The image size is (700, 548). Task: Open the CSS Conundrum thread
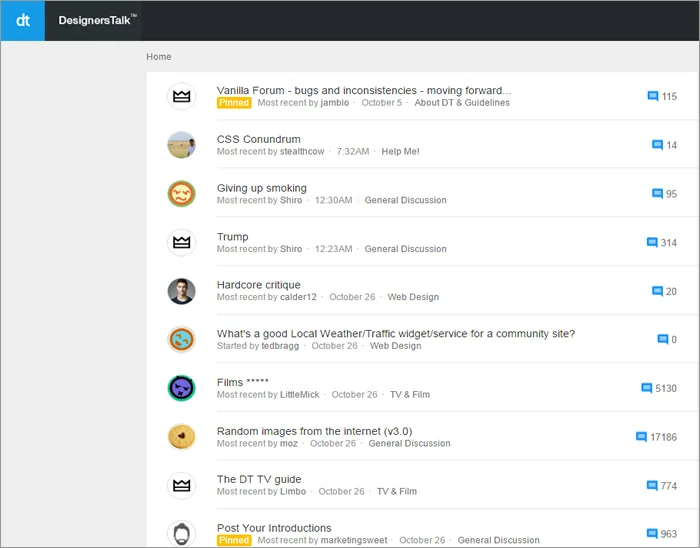pos(258,139)
